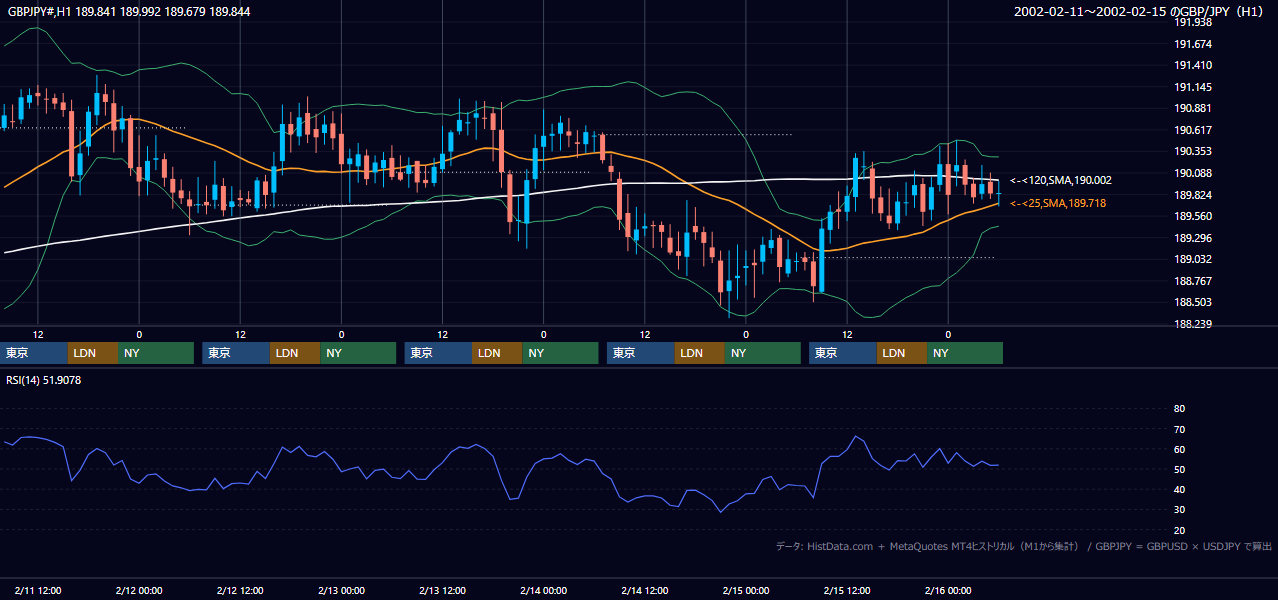Click the 2/12 12:00 date axis label
This screenshot has width=1278, height=600.
[x=240, y=590]
